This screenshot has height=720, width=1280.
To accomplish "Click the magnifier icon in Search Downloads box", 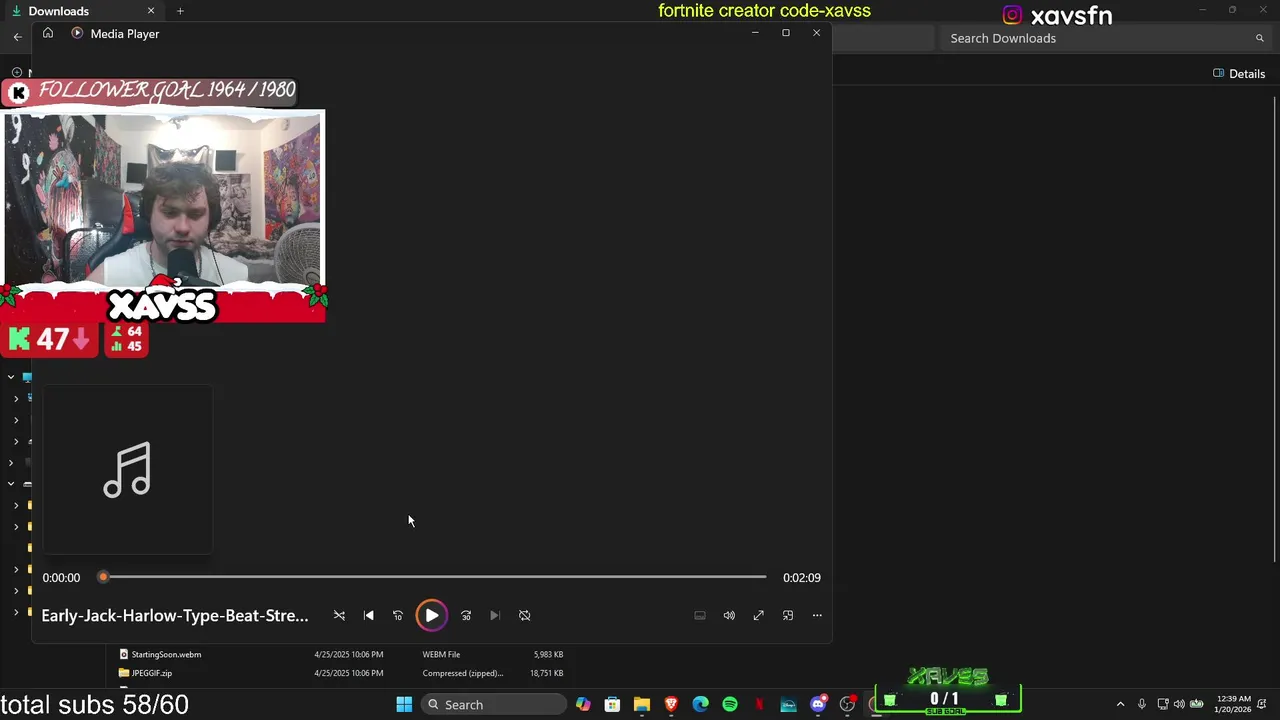I will click(1260, 38).
